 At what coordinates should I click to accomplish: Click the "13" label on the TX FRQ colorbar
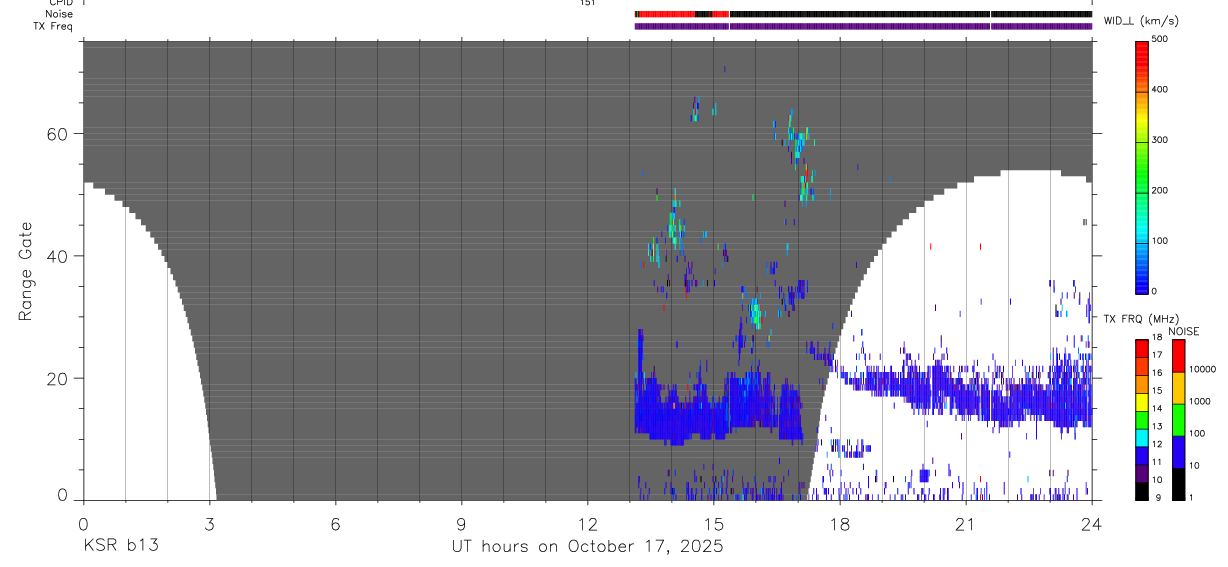[1157, 427]
